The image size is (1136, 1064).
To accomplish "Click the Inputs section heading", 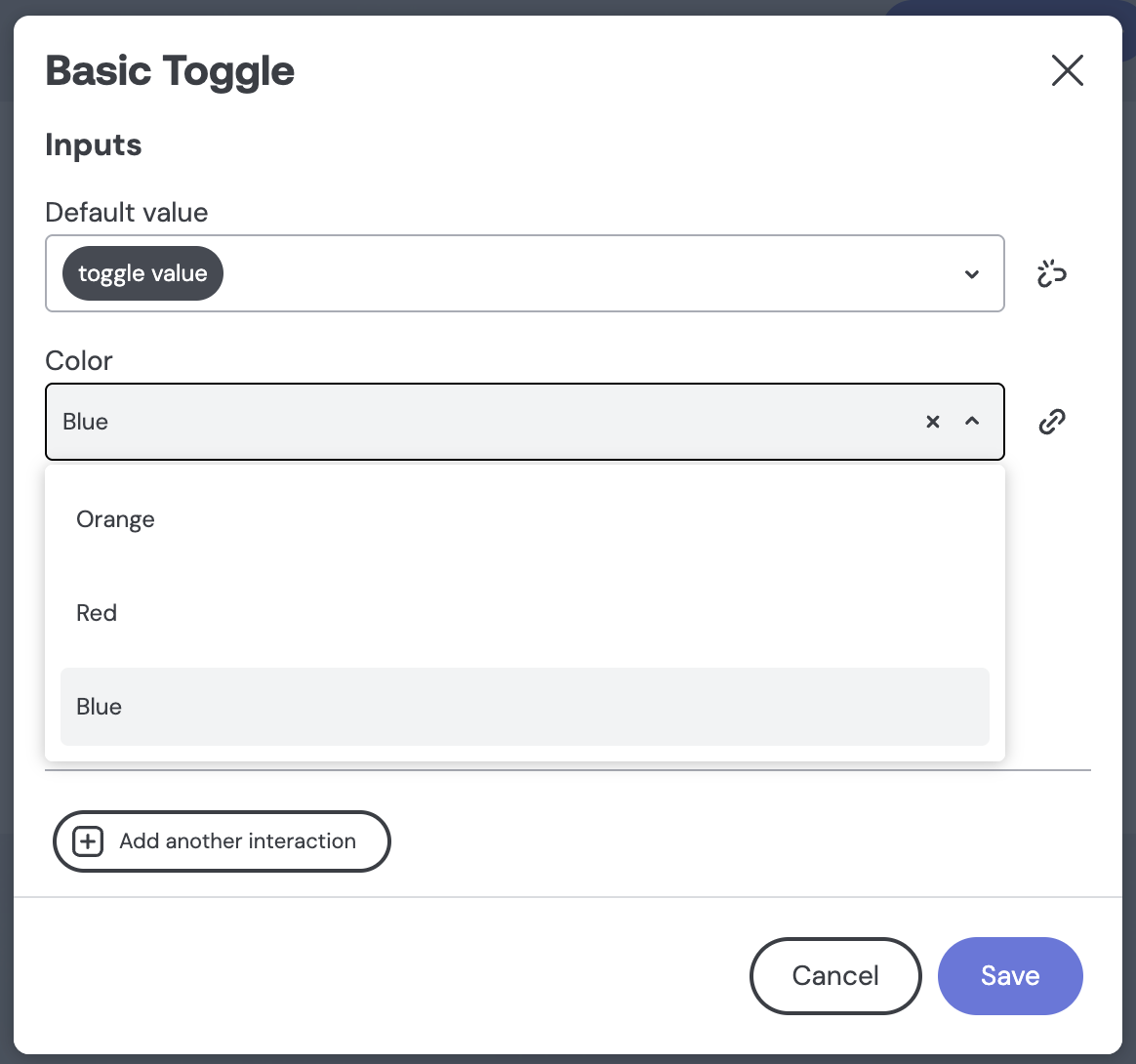I will (x=94, y=144).
